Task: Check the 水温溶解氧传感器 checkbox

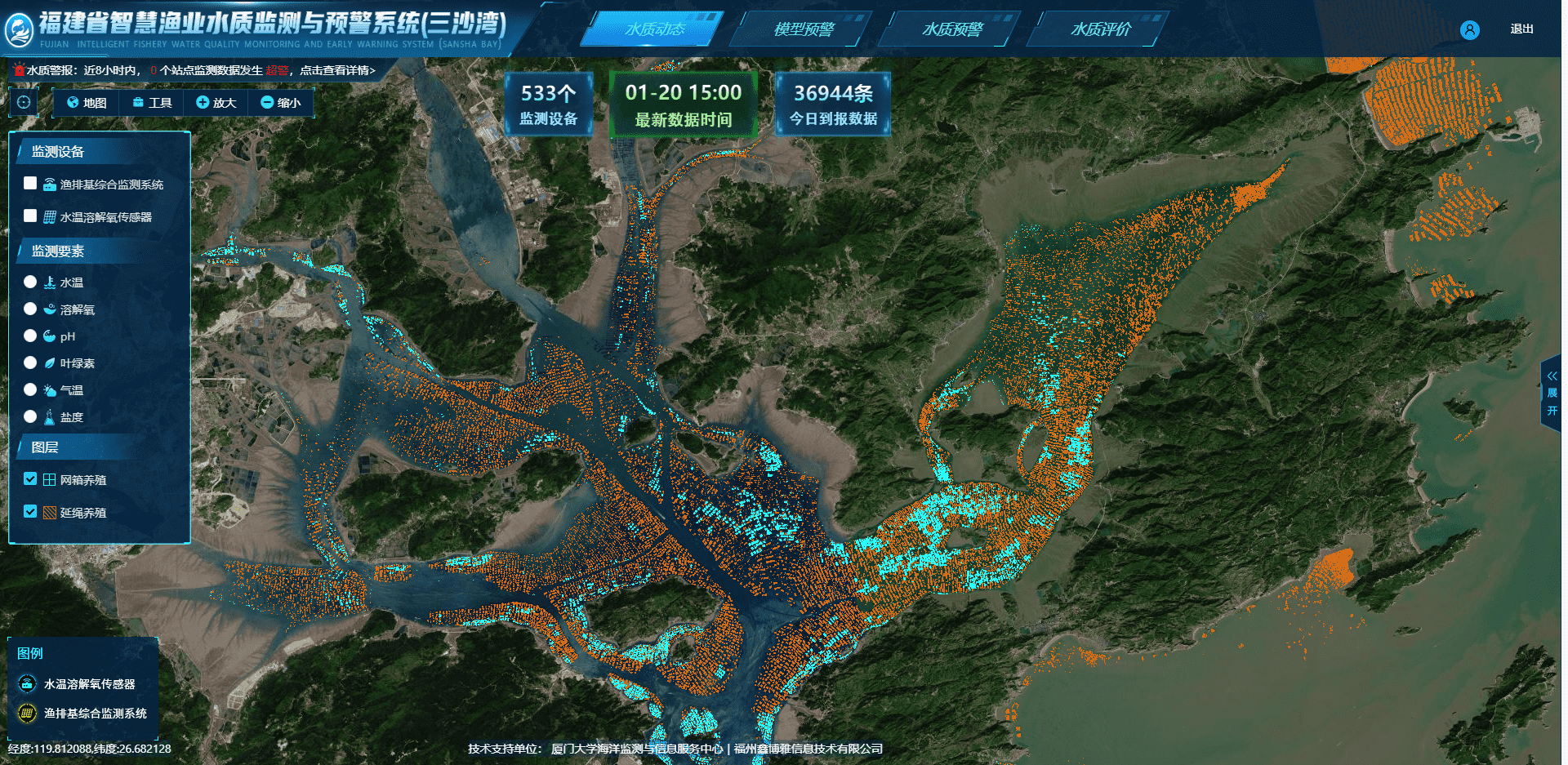Action: click(x=30, y=216)
